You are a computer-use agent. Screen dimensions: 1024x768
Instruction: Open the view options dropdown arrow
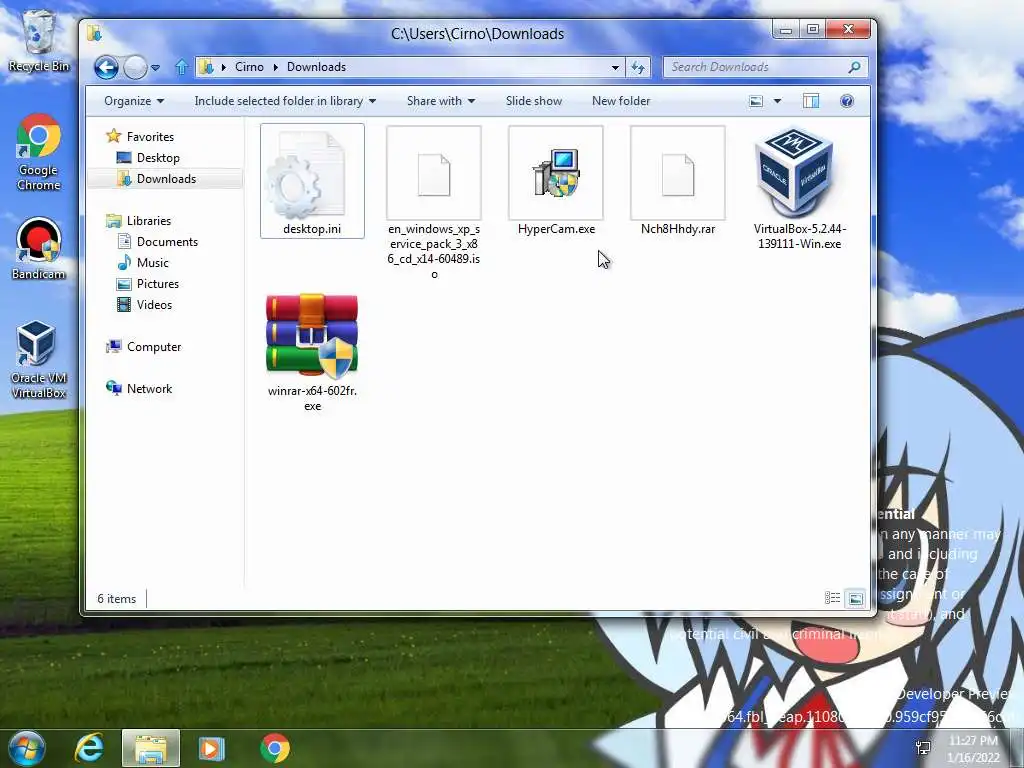pyautogui.click(x=777, y=101)
